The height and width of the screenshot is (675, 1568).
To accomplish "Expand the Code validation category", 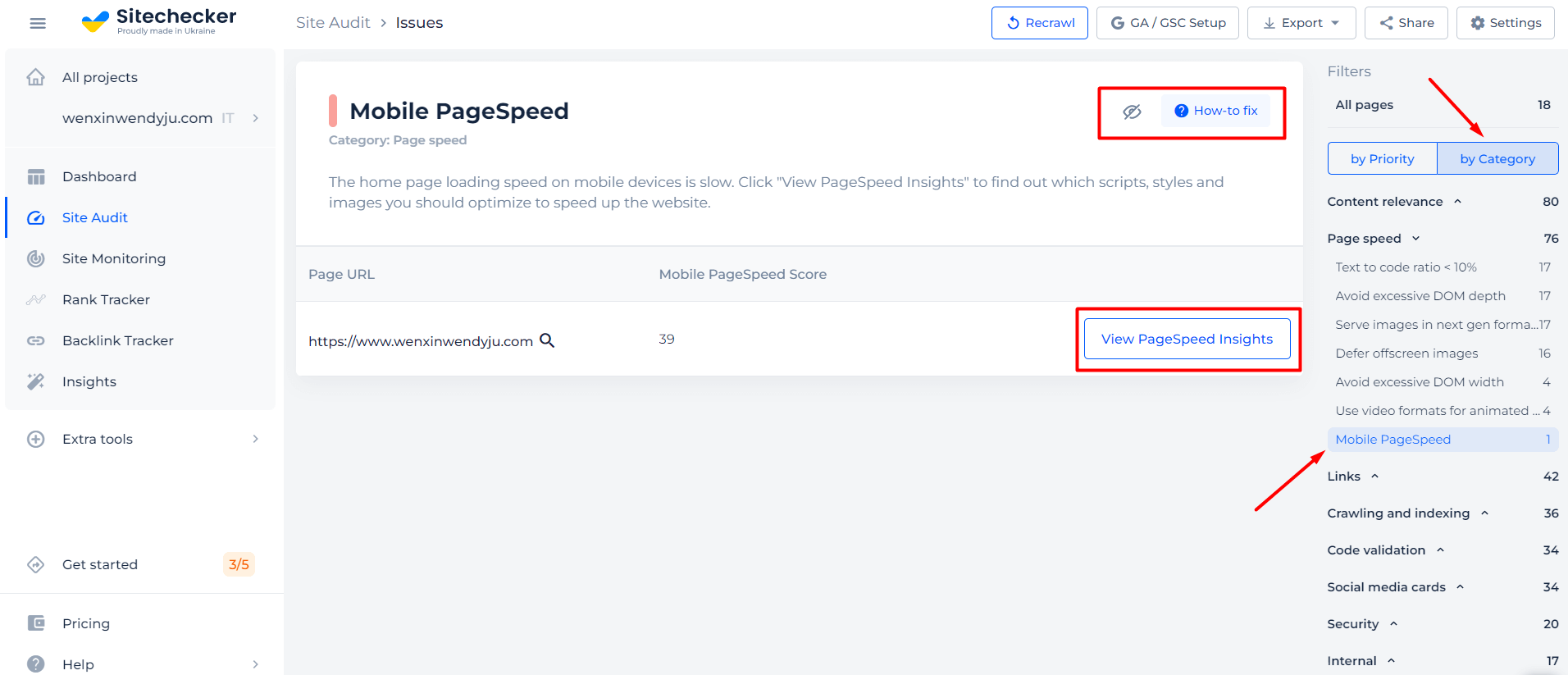I will [1443, 550].
